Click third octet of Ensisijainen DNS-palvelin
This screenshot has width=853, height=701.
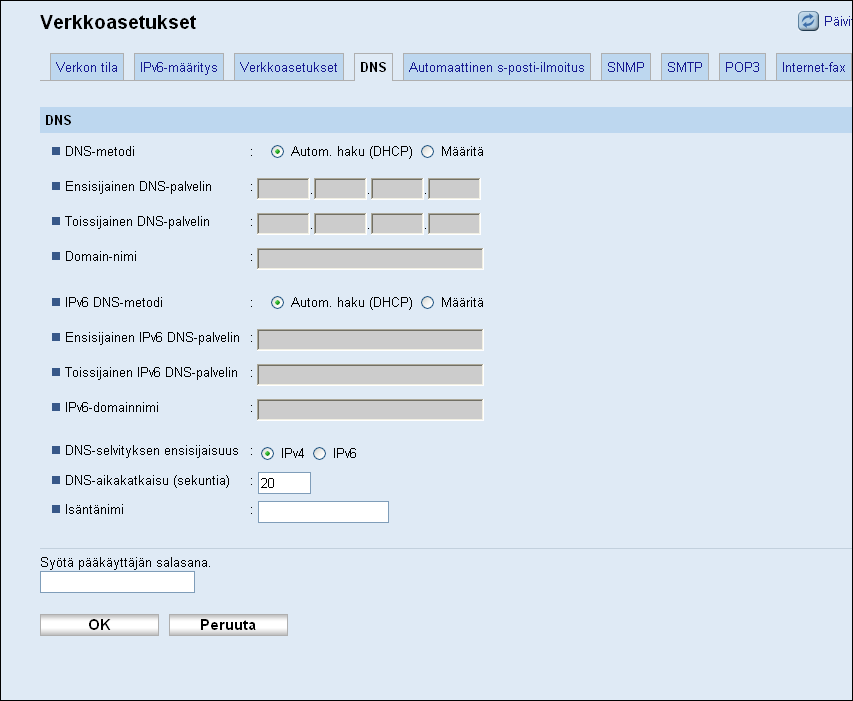(x=397, y=189)
